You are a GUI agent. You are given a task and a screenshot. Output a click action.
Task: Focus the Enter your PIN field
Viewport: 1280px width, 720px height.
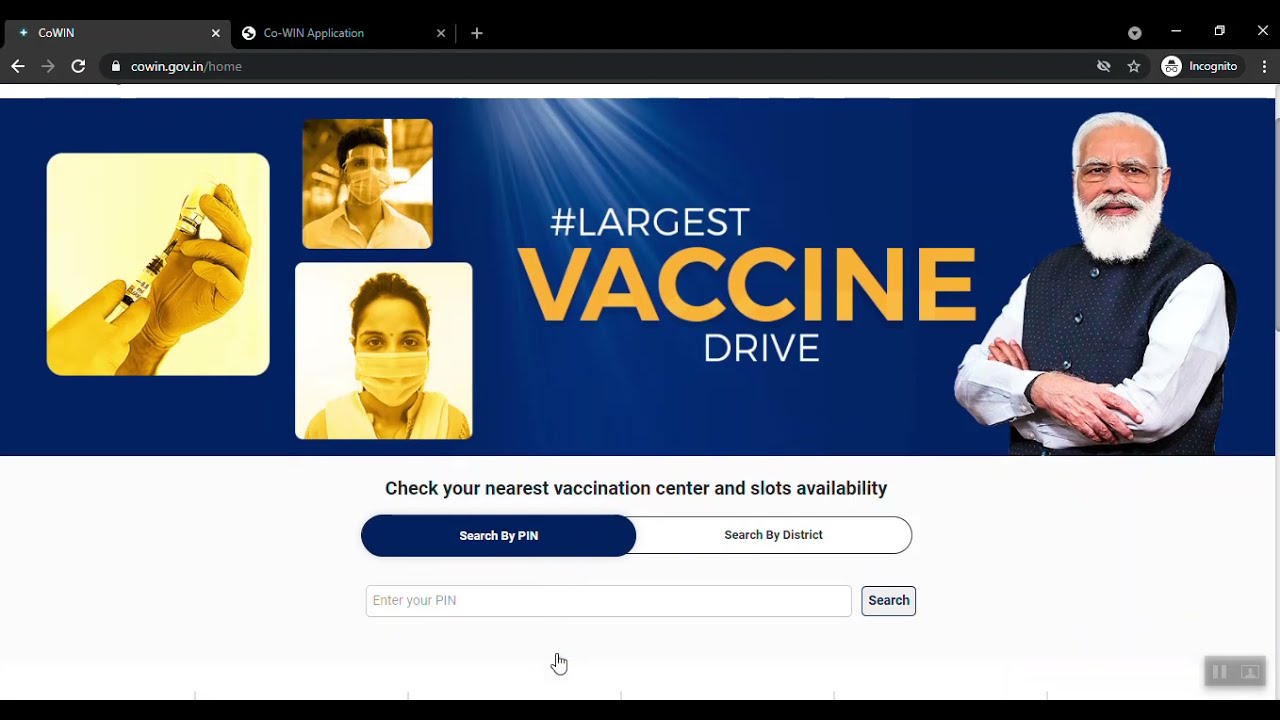pos(608,601)
